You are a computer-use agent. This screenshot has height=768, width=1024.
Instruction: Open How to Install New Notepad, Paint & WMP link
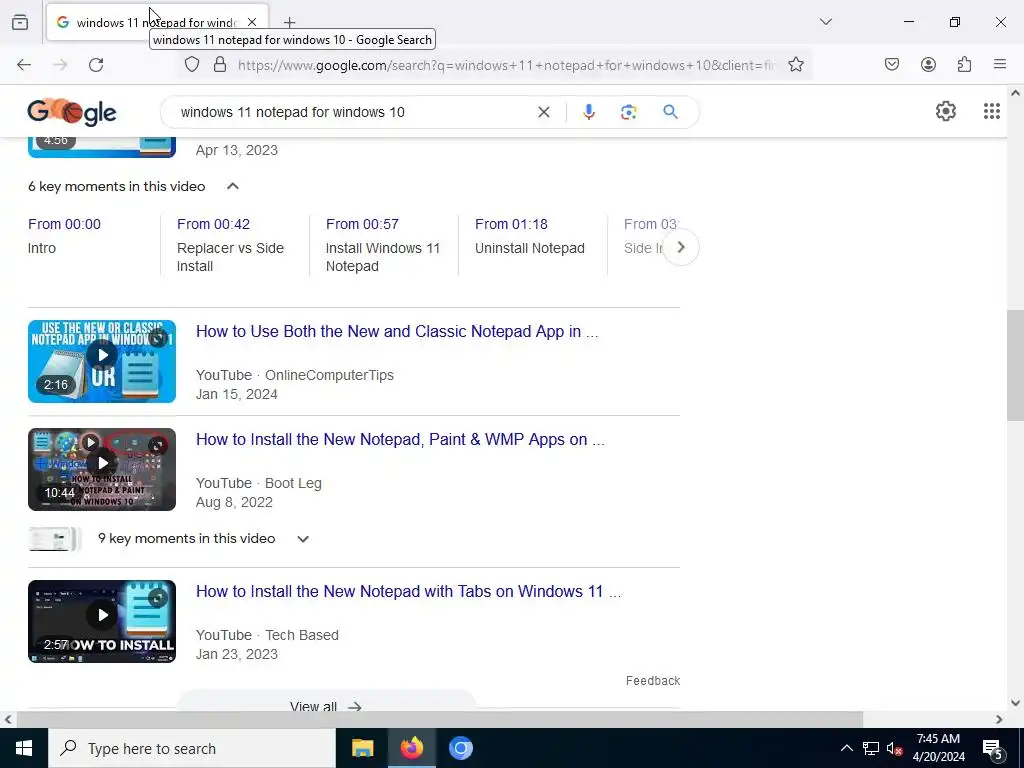coord(400,440)
